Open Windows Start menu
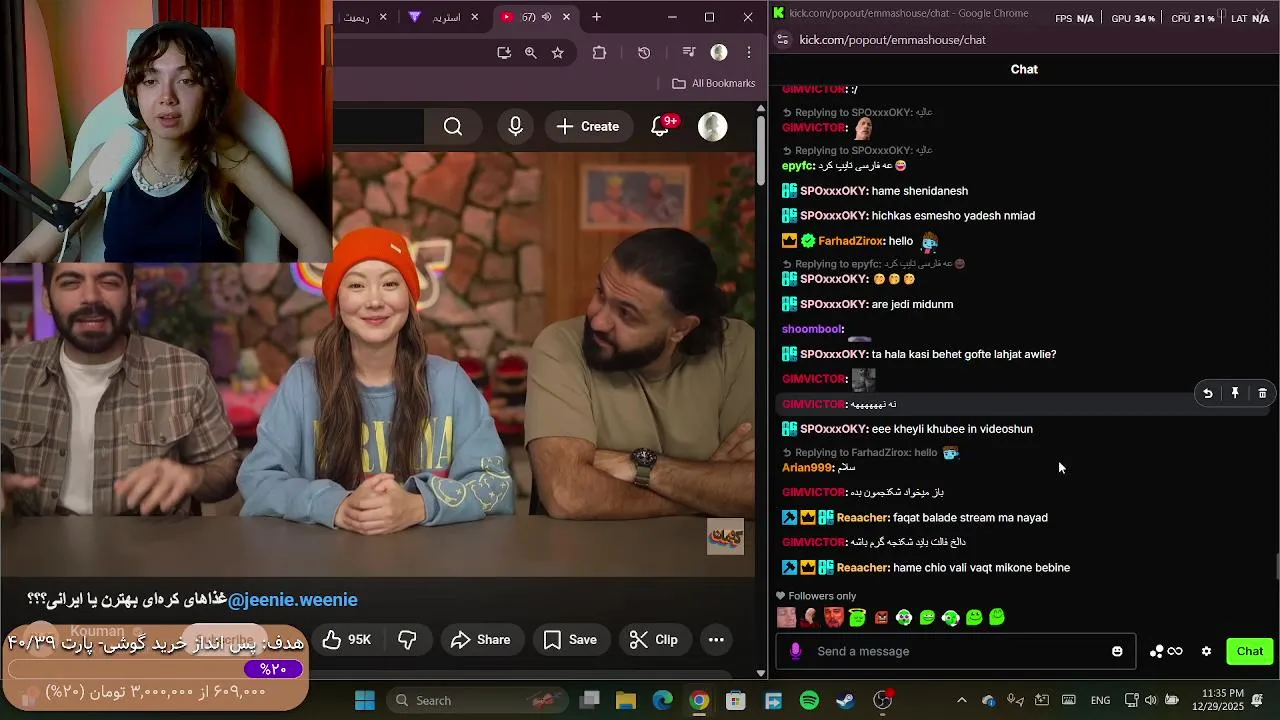This screenshot has height=720, width=1280. (365, 700)
